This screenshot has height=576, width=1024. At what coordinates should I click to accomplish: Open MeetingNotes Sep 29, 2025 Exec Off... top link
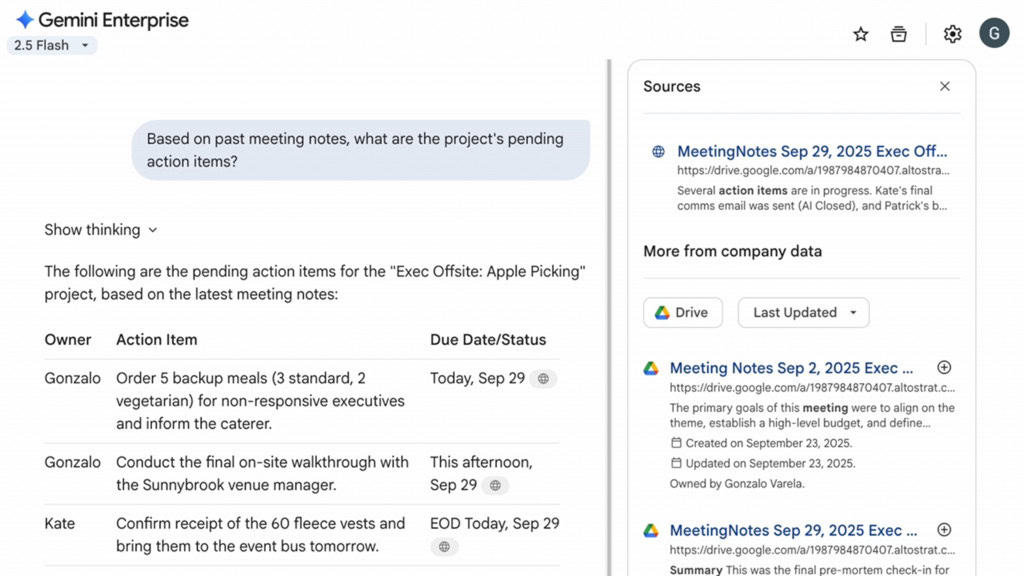click(x=812, y=152)
